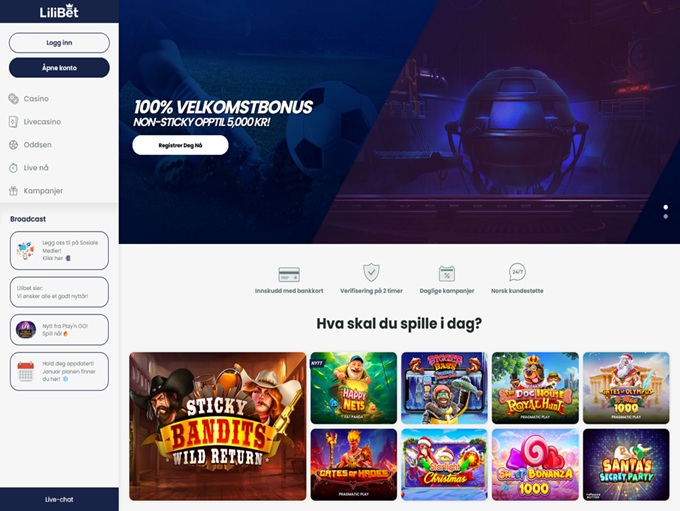Click the Livecasino card icon
Image resolution: width=680 pixels, height=511 pixels.
pos(13,122)
